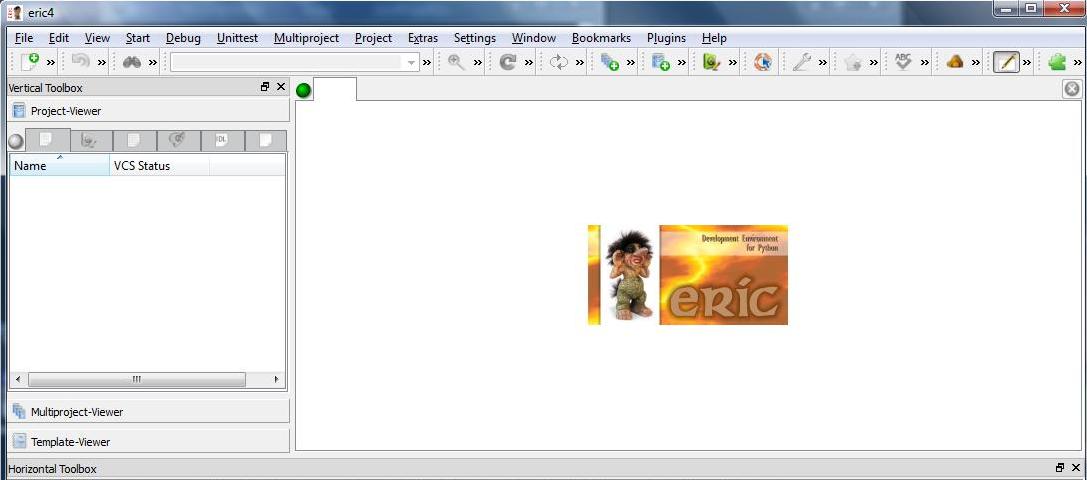Toggle the highlighted pencil edit toolbar button
Screen dimensions: 1087x480
pos(1006,62)
